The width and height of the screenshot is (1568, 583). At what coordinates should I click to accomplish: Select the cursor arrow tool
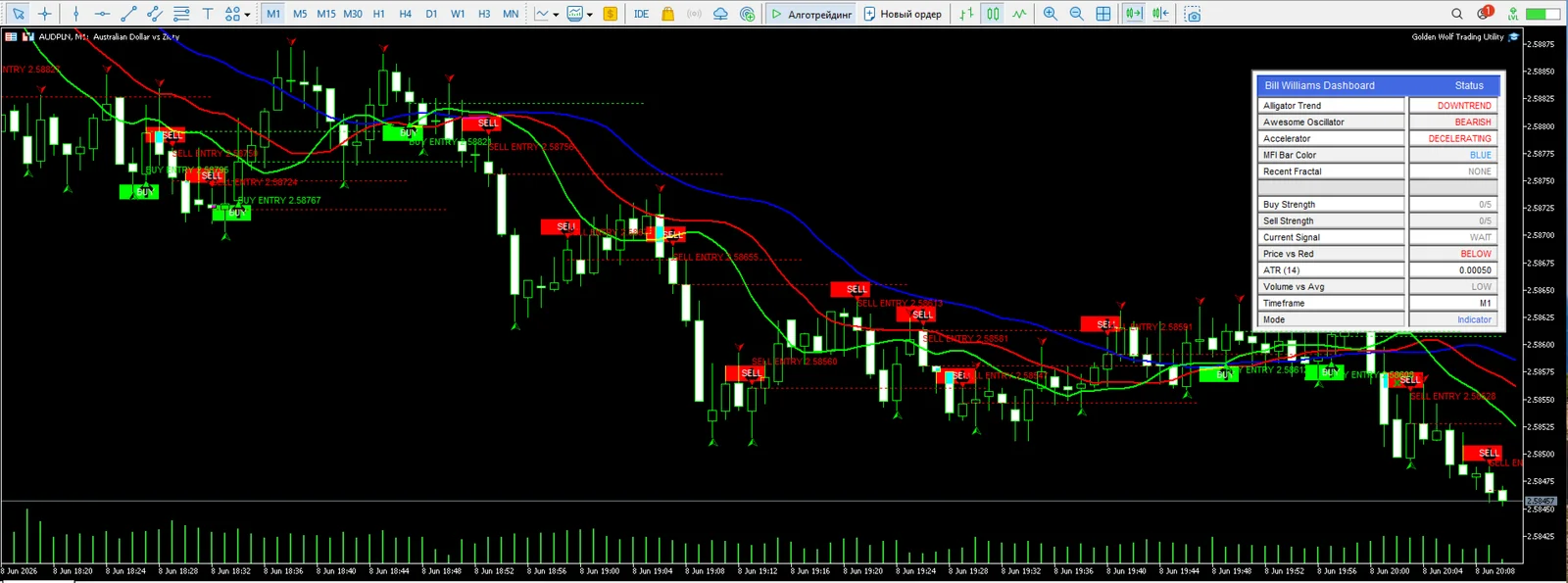pyautogui.click(x=18, y=14)
